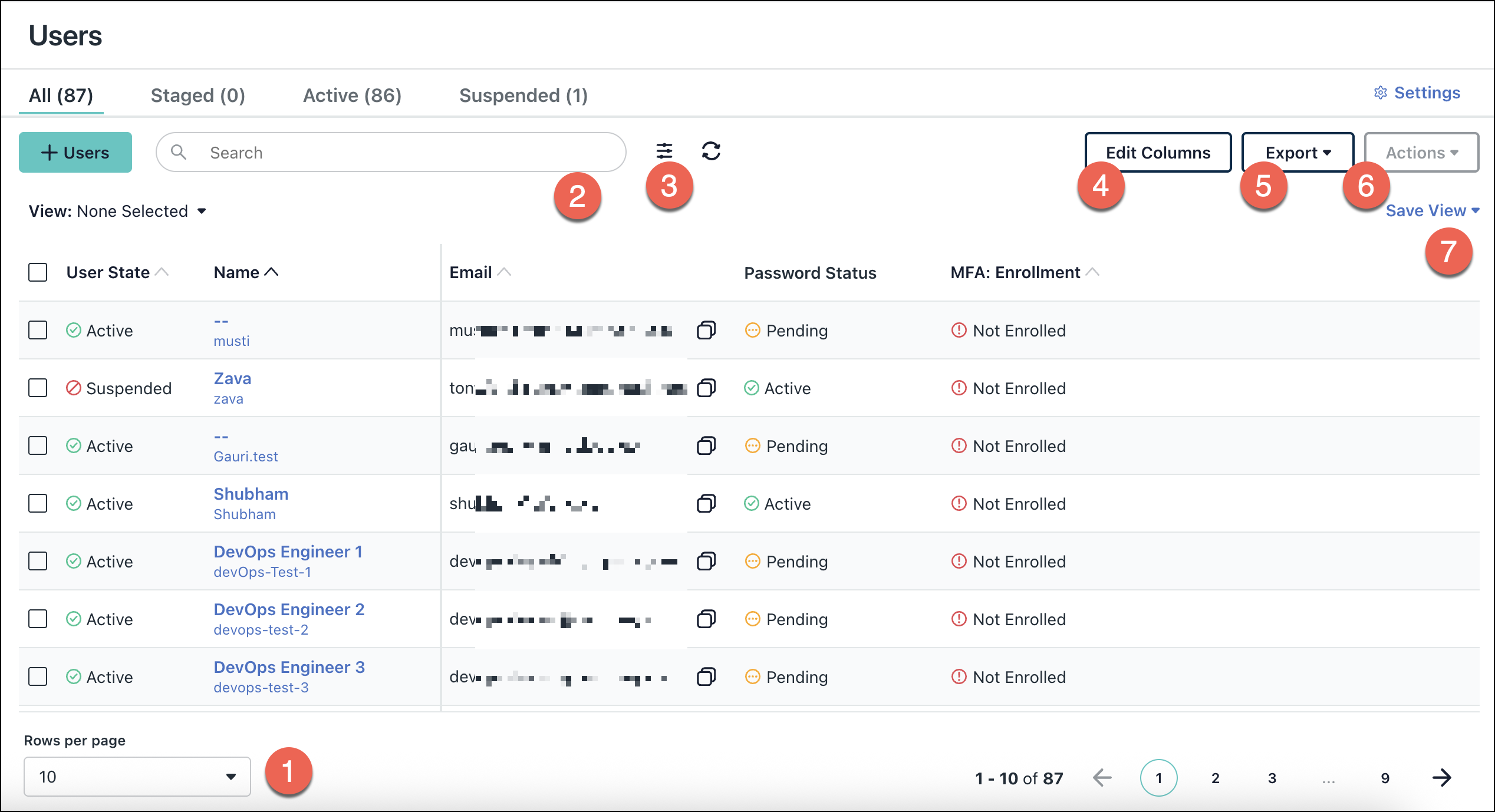Change the rows per page value

[137, 777]
